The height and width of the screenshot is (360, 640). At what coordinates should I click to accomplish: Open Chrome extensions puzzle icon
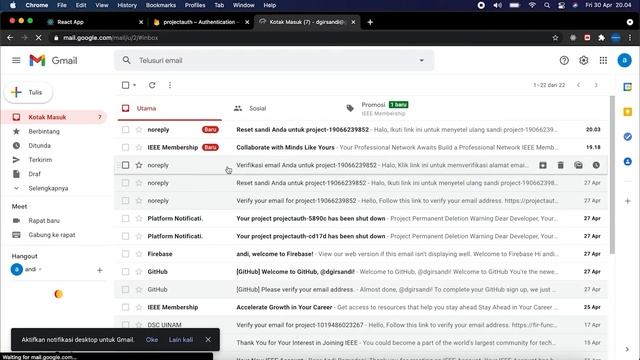(x=601, y=38)
